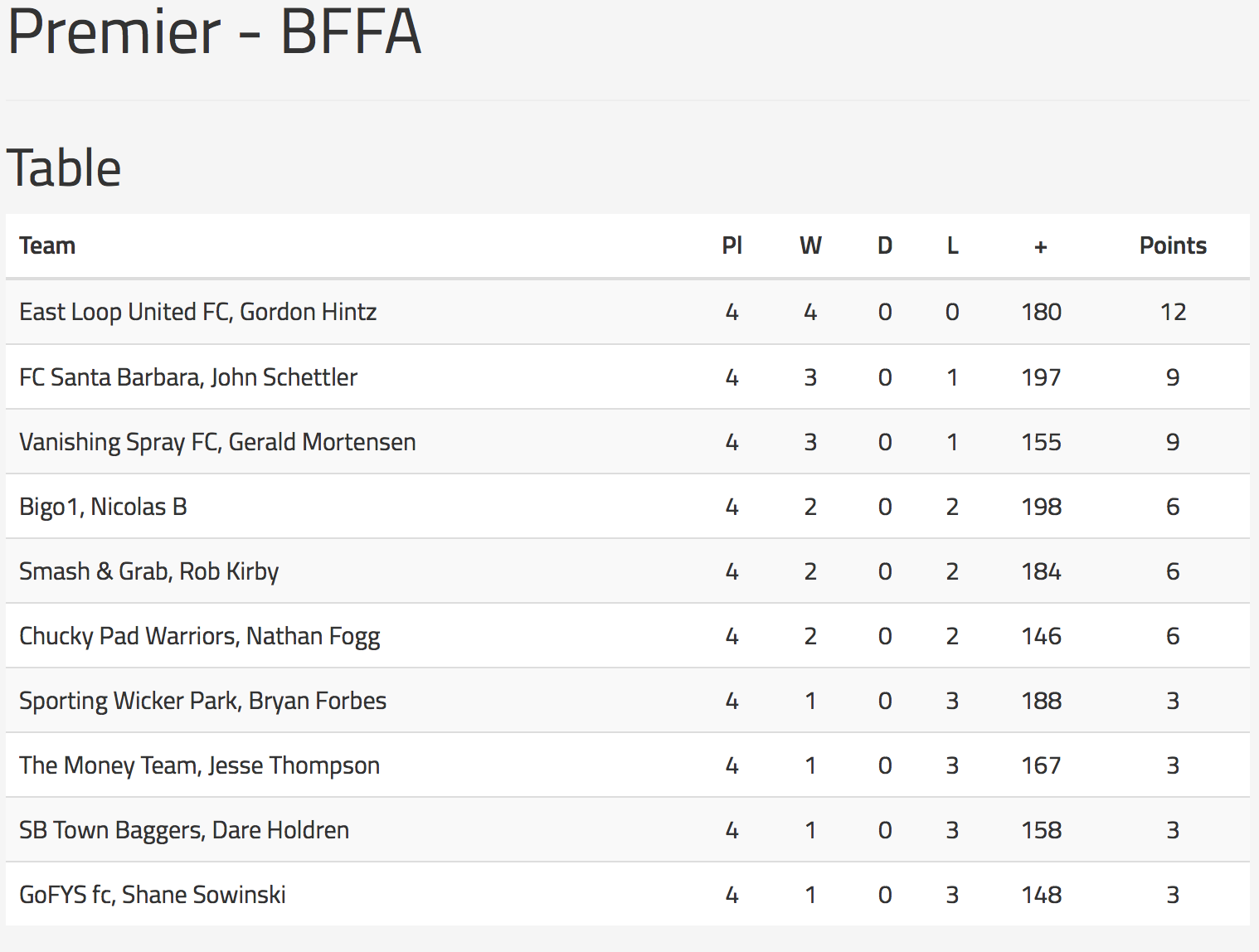
Task: Click the L column header
Action: pyautogui.click(x=952, y=245)
